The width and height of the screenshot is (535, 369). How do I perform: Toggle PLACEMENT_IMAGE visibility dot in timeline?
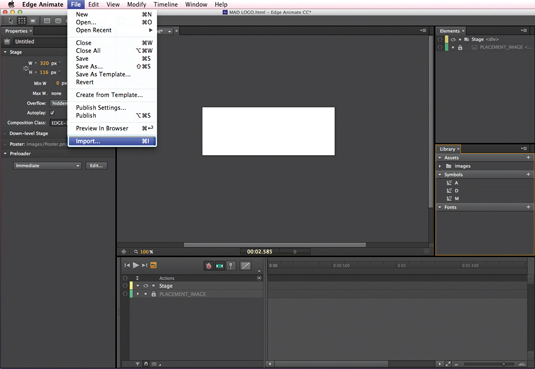coord(146,294)
